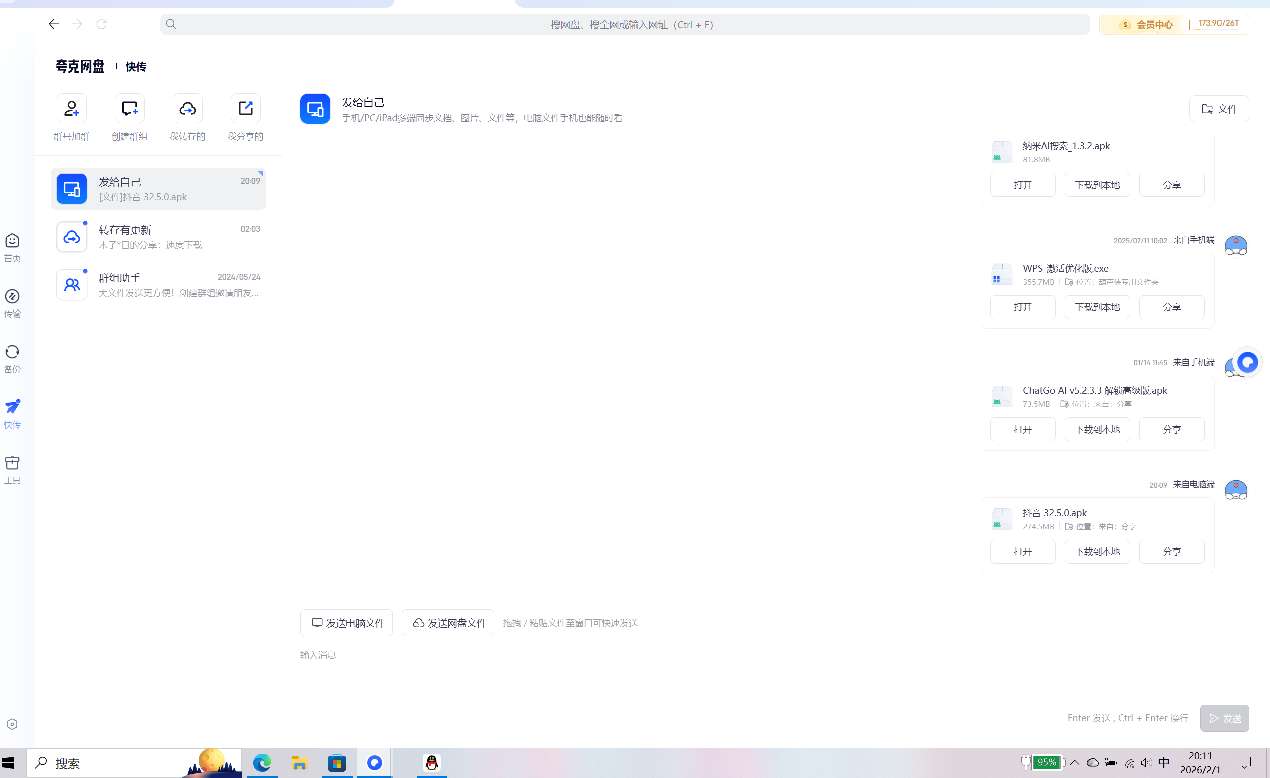Click the back arrow in the top bar

pyautogui.click(x=54, y=24)
